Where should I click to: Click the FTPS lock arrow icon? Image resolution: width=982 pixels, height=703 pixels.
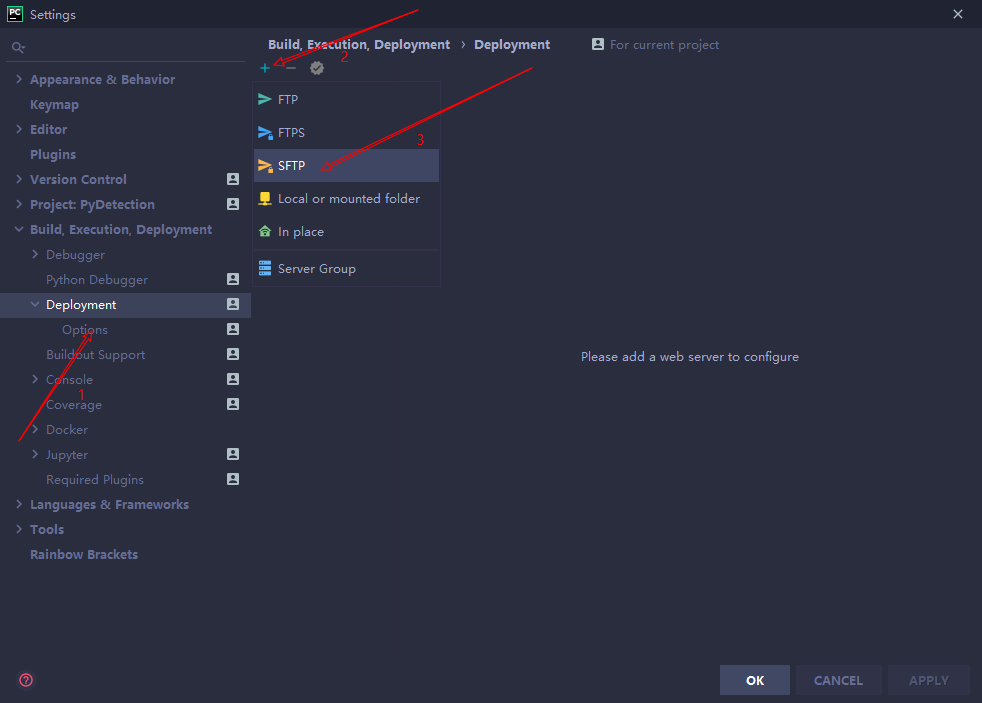pos(265,133)
